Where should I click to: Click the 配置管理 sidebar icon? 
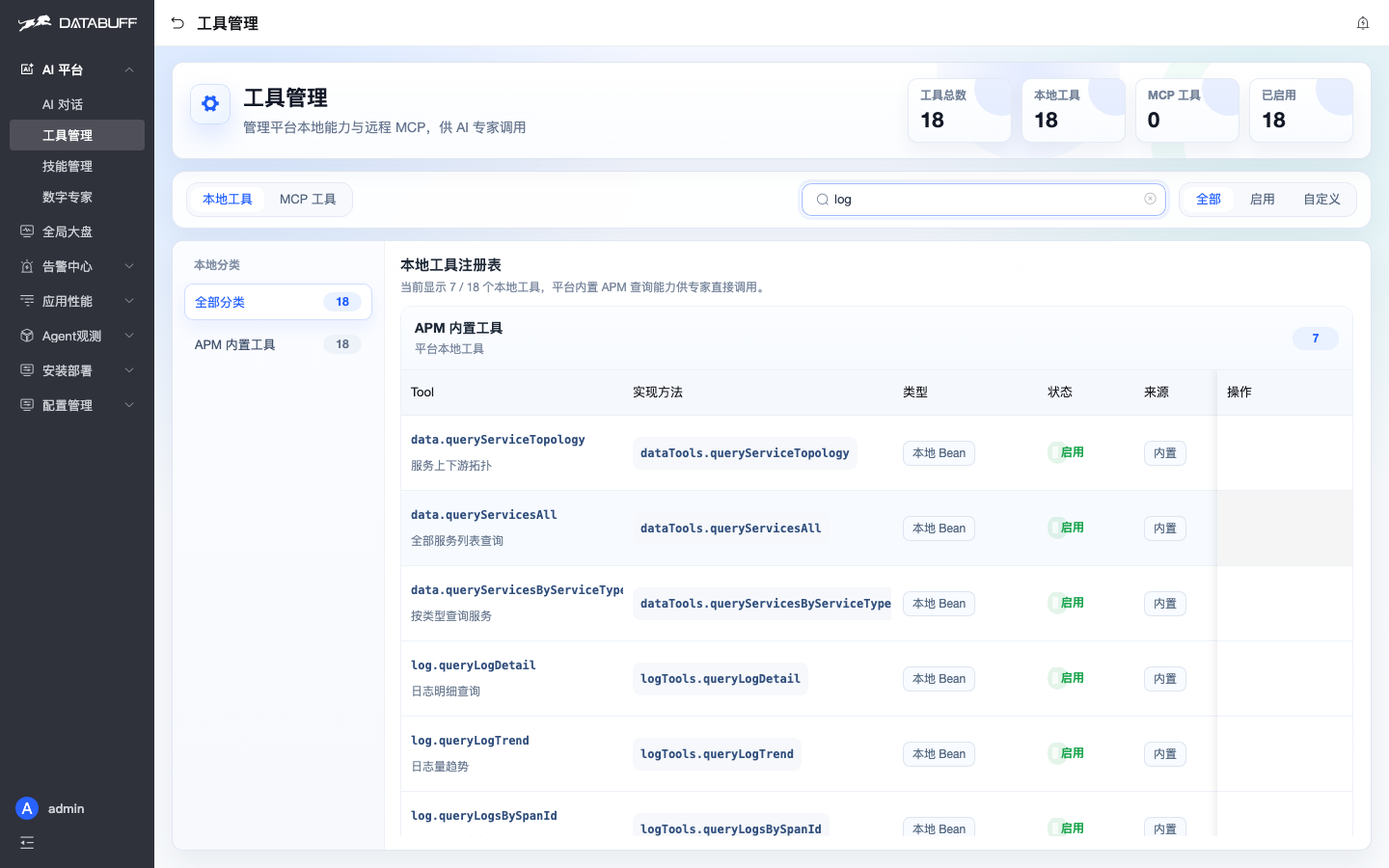pos(27,405)
